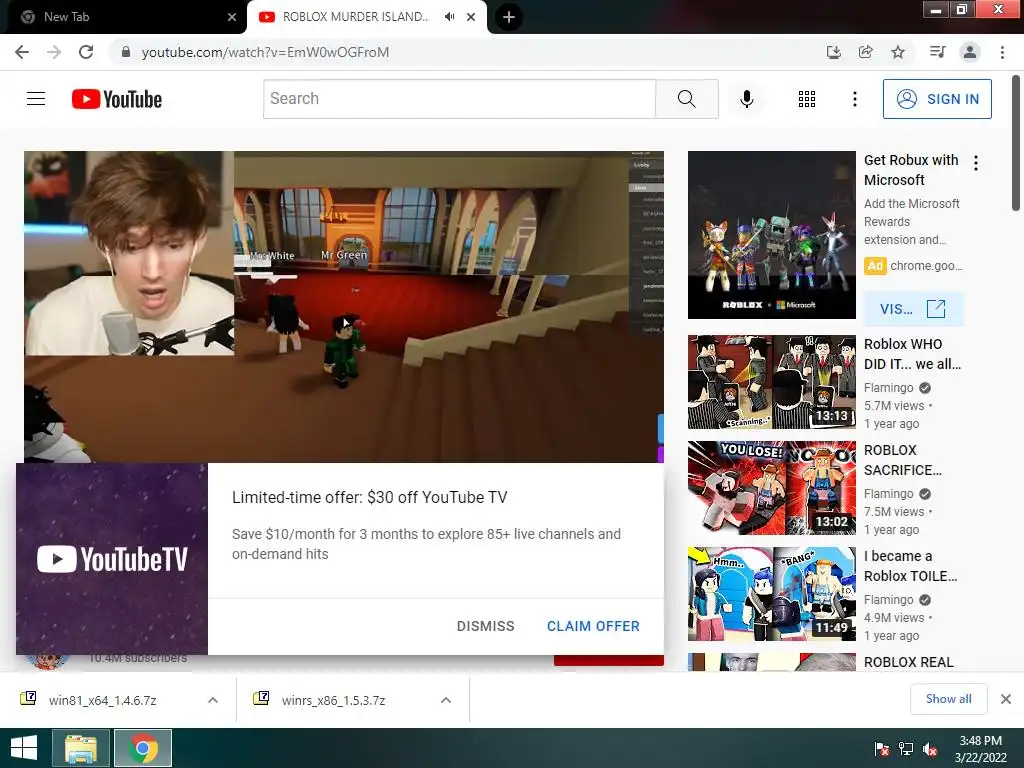Open Chrome's three-dot menu
Screen dimensions: 1024x768
(x=1002, y=52)
